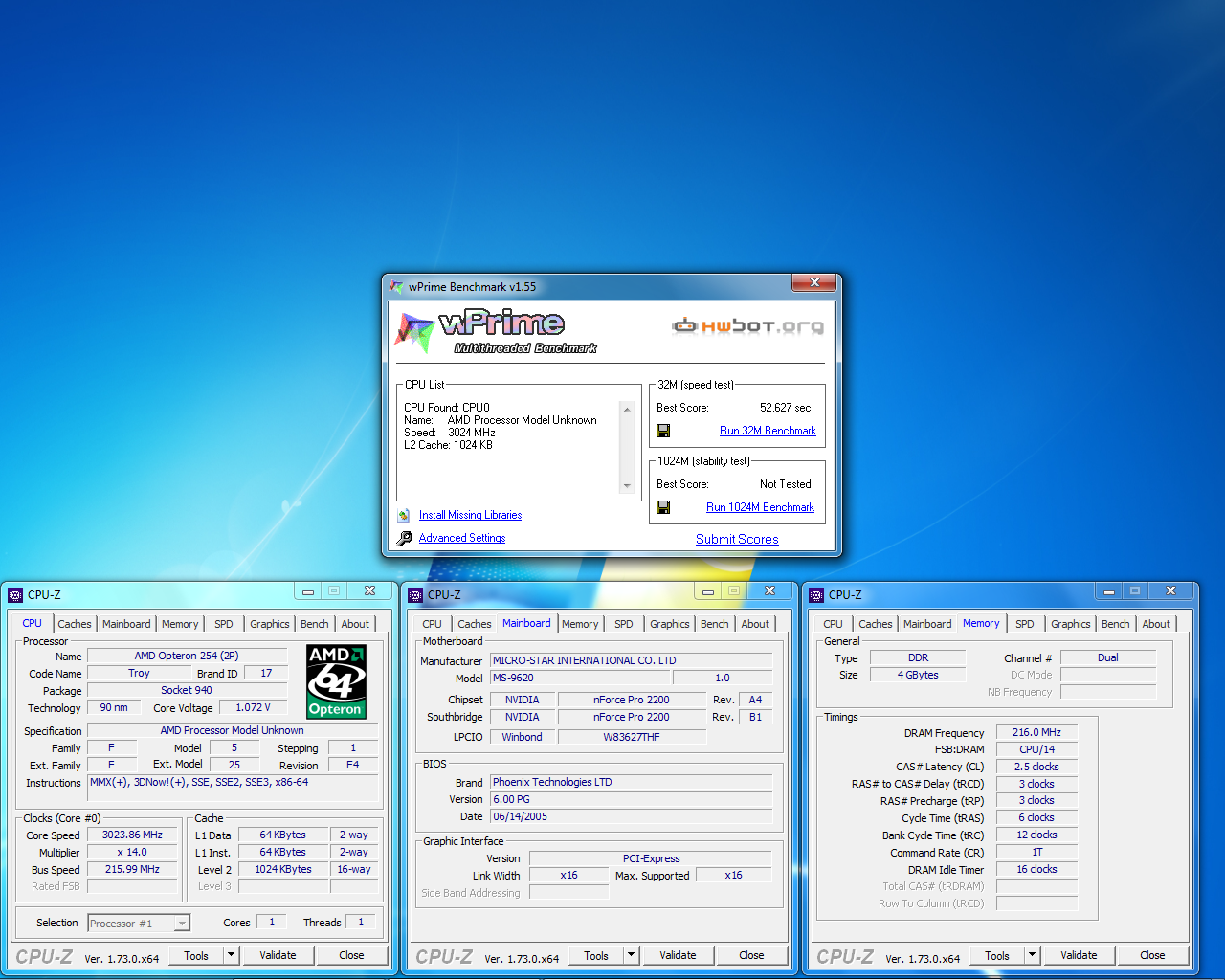This screenshot has width=1225, height=980.
Task: Open the Submit Scores link
Action: click(x=737, y=539)
